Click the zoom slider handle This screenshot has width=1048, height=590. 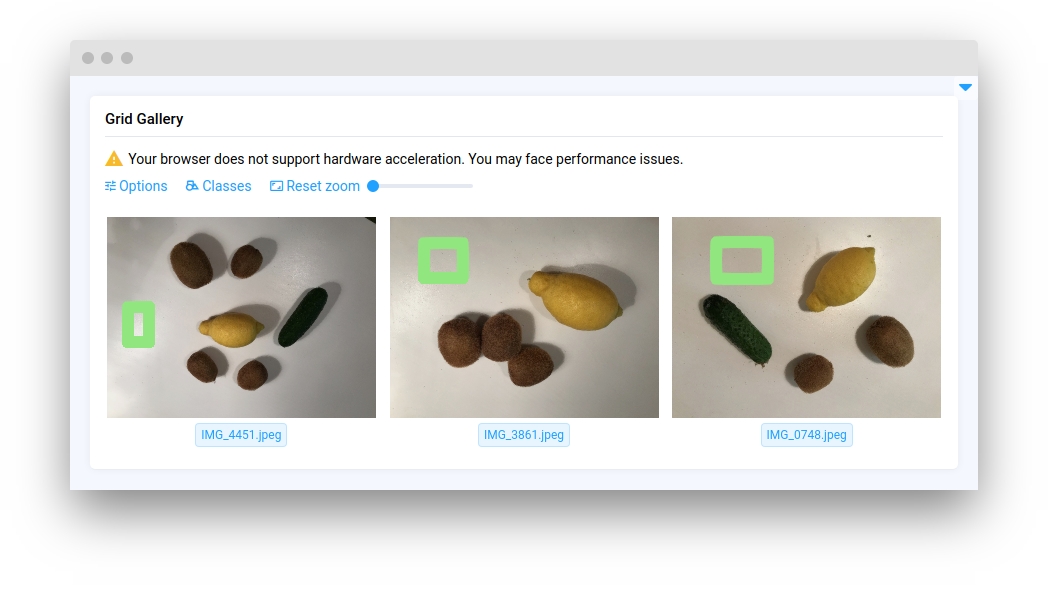[374, 186]
